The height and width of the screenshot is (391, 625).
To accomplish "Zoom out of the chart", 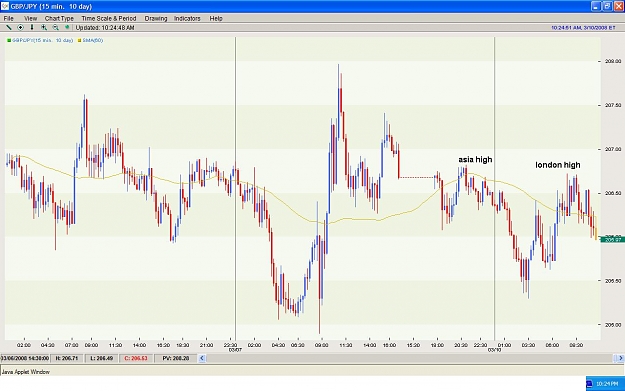I will pos(55,28).
